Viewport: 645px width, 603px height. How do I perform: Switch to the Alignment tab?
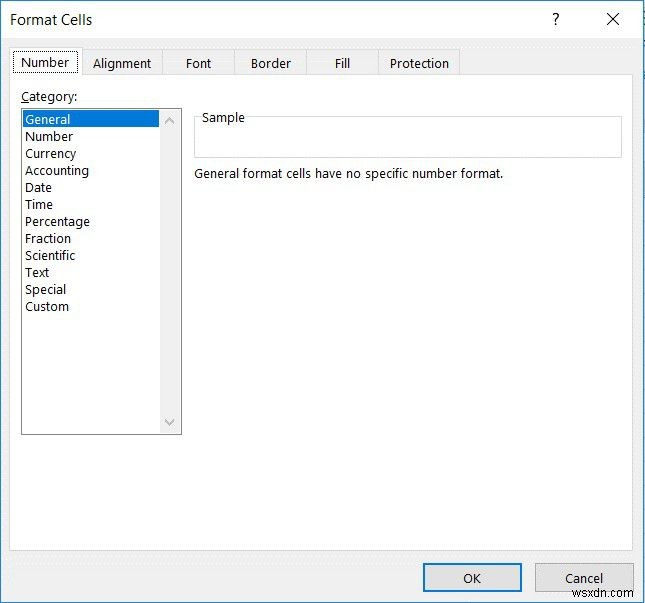(x=122, y=63)
